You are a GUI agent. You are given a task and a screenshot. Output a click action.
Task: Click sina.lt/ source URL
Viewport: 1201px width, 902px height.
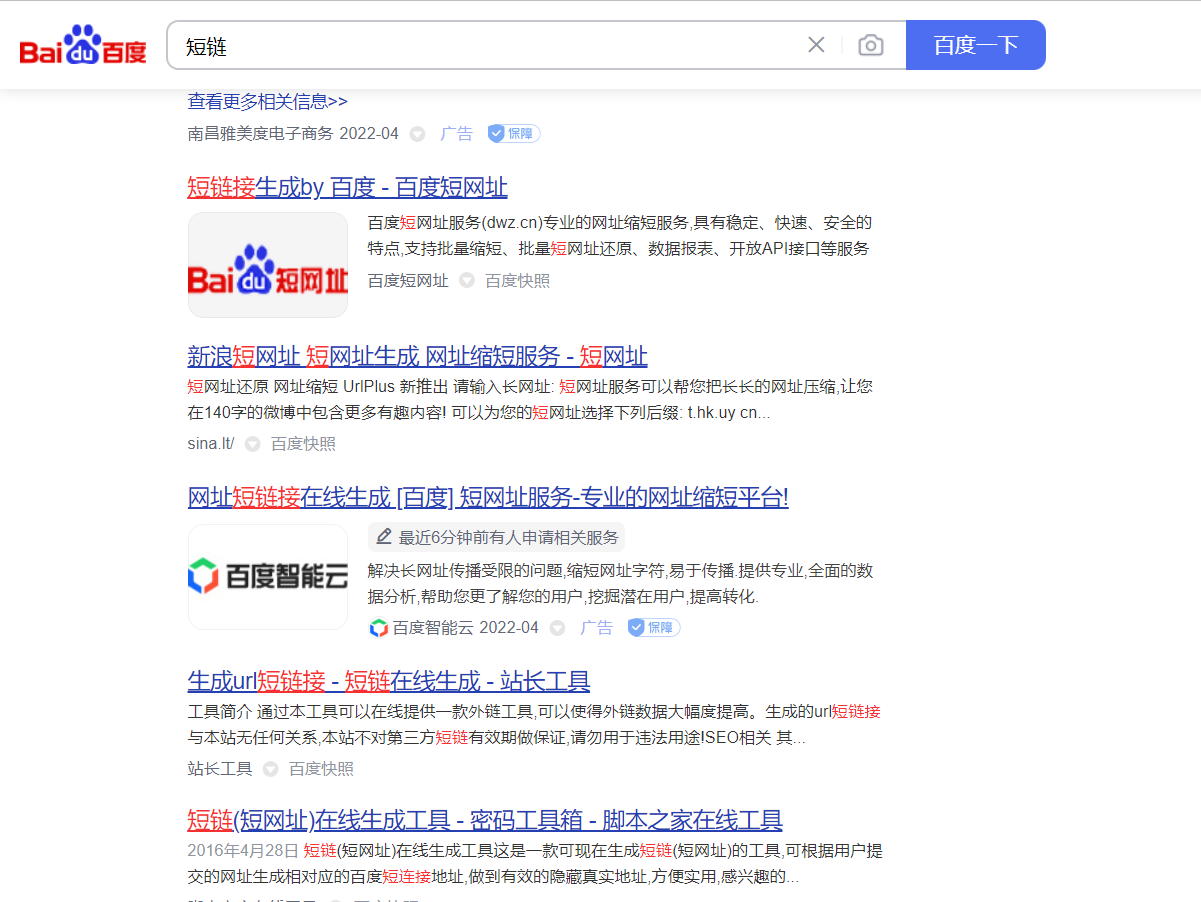point(211,443)
